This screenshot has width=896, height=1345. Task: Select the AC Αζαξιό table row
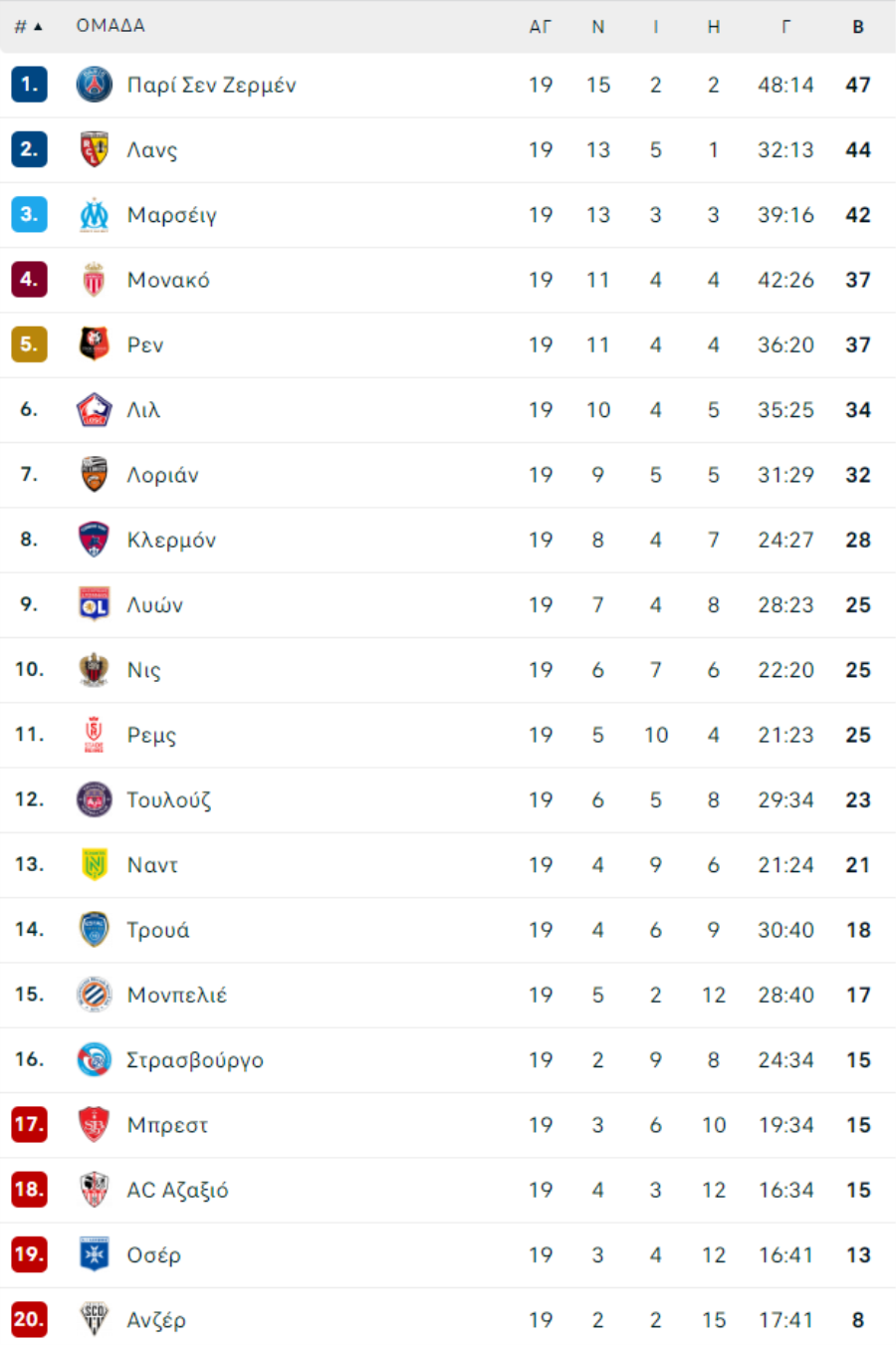click(x=448, y=1190)
